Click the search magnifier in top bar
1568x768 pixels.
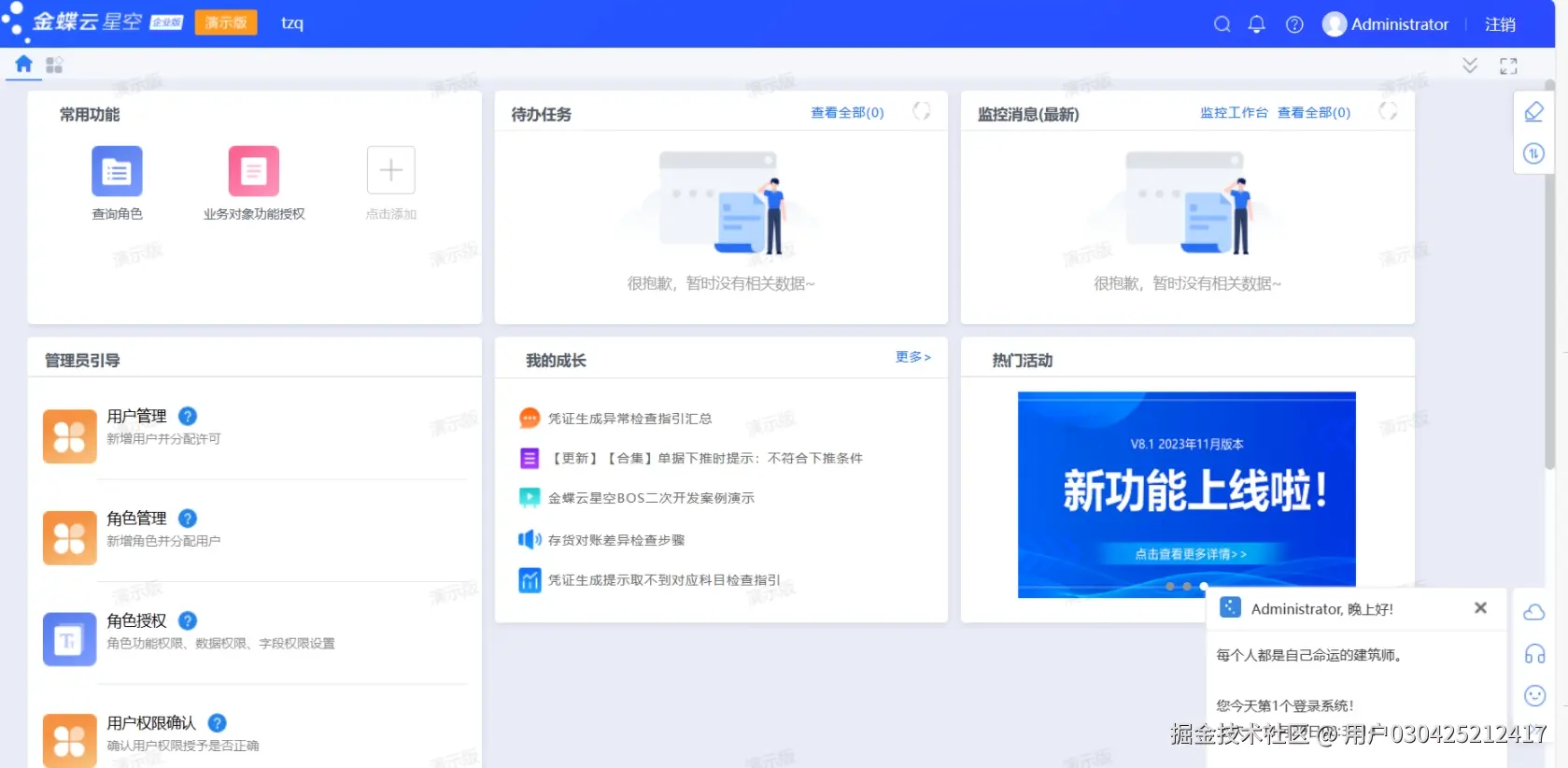1222,24
